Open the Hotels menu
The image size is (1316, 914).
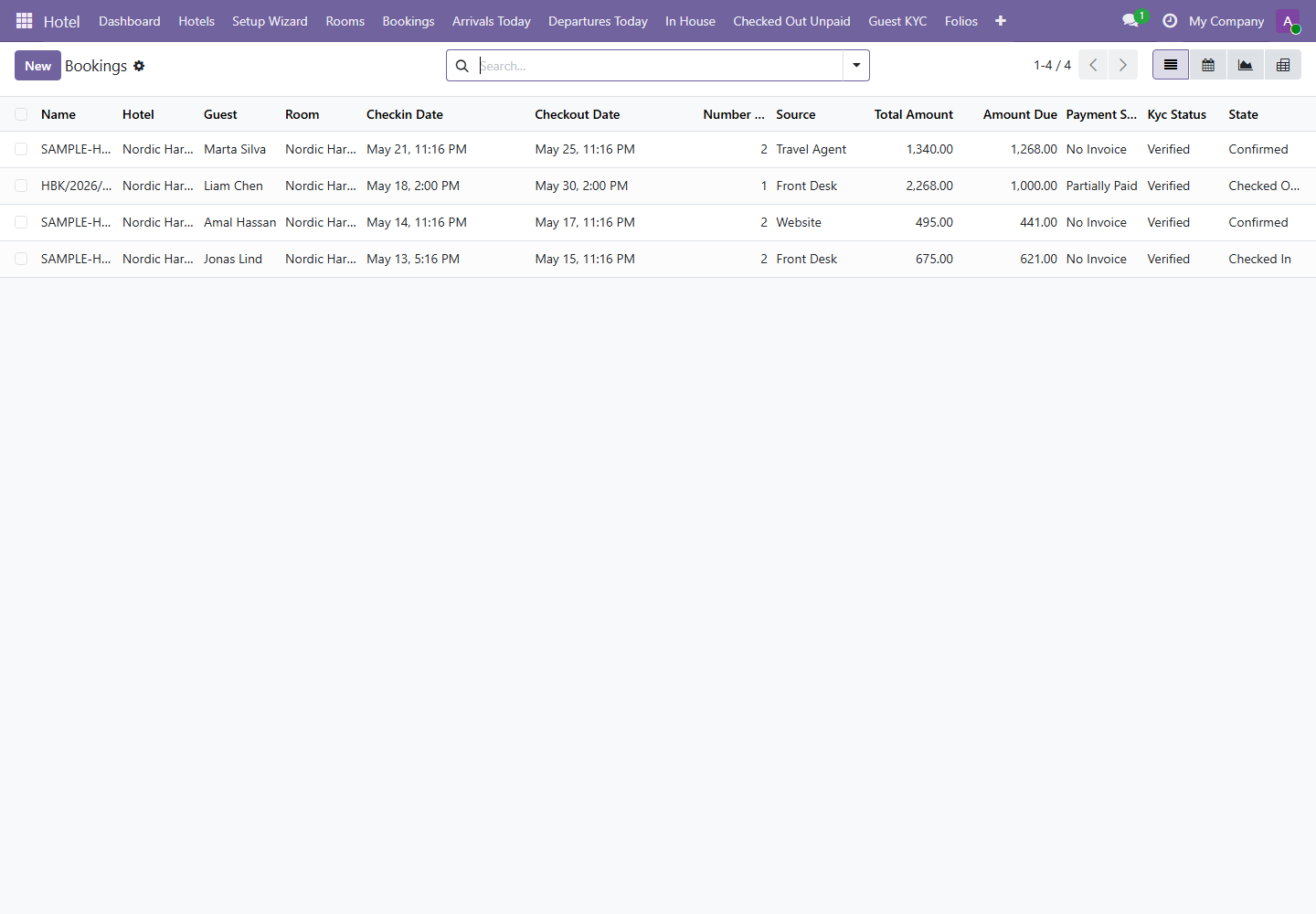[x=196, y=21]
